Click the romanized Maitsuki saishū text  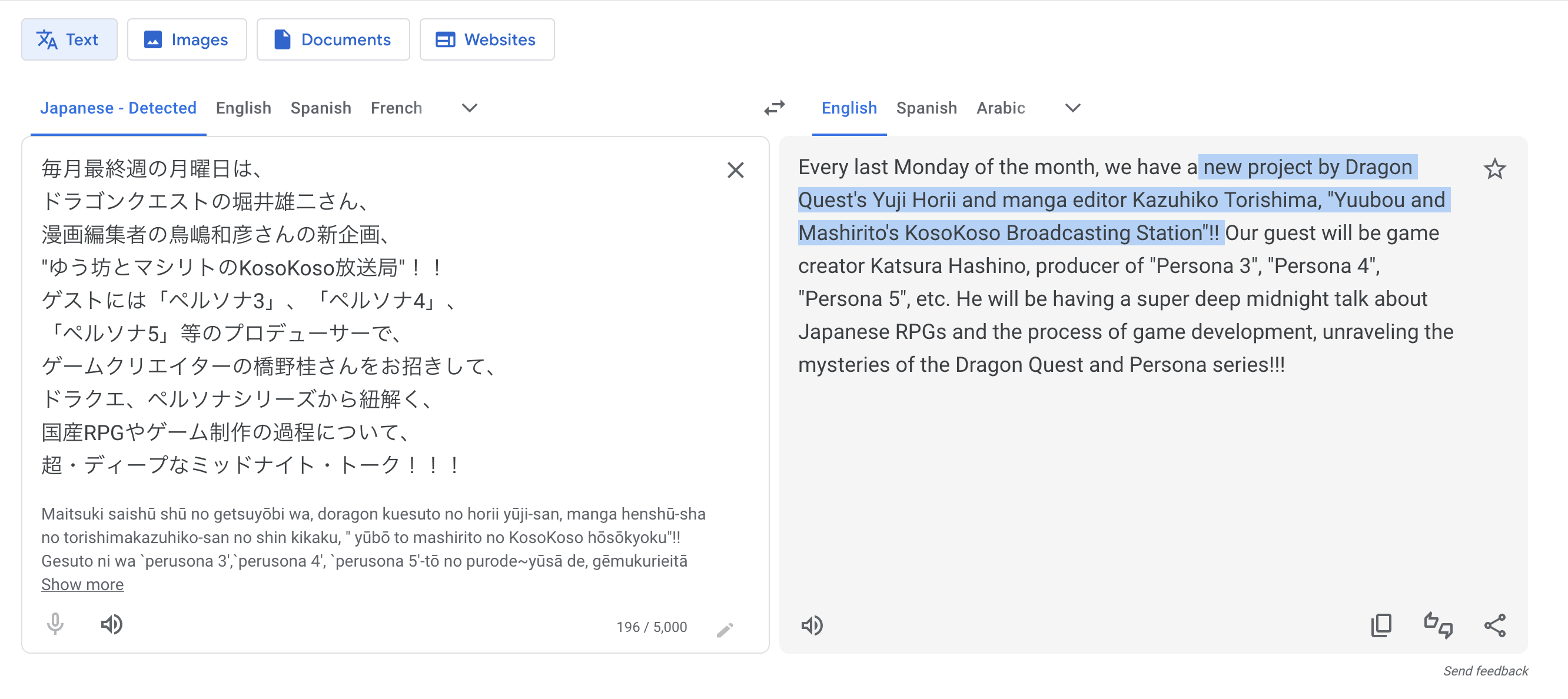(x=374, y=537)
